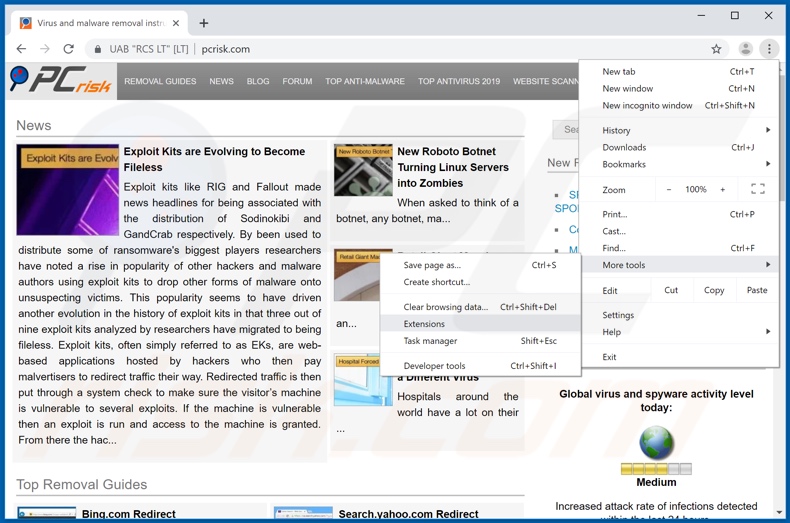Choose Cast... from menu

(x=678, y=231)
